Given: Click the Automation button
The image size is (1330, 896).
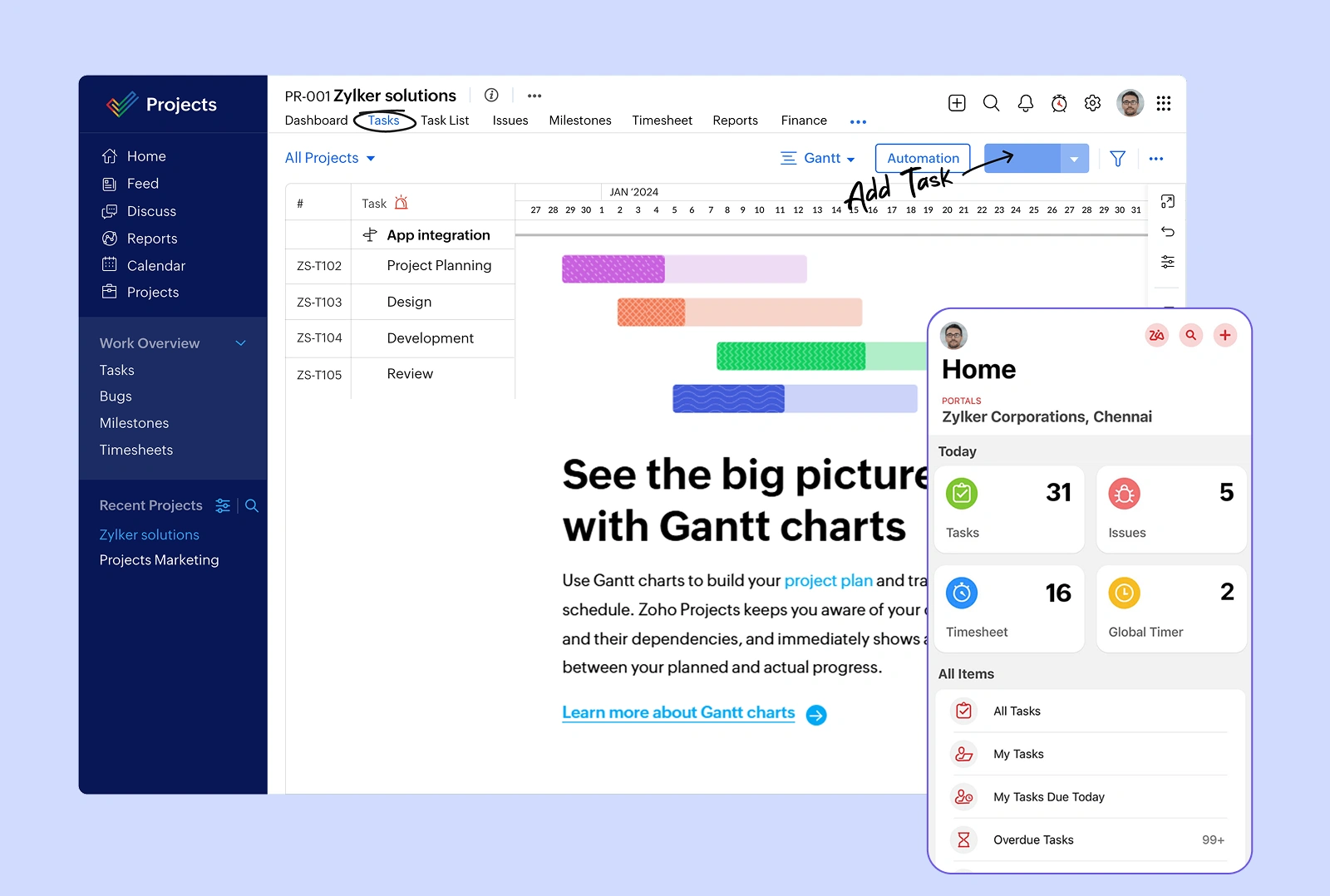Looking at the screenshot, I should click(923, 158).
